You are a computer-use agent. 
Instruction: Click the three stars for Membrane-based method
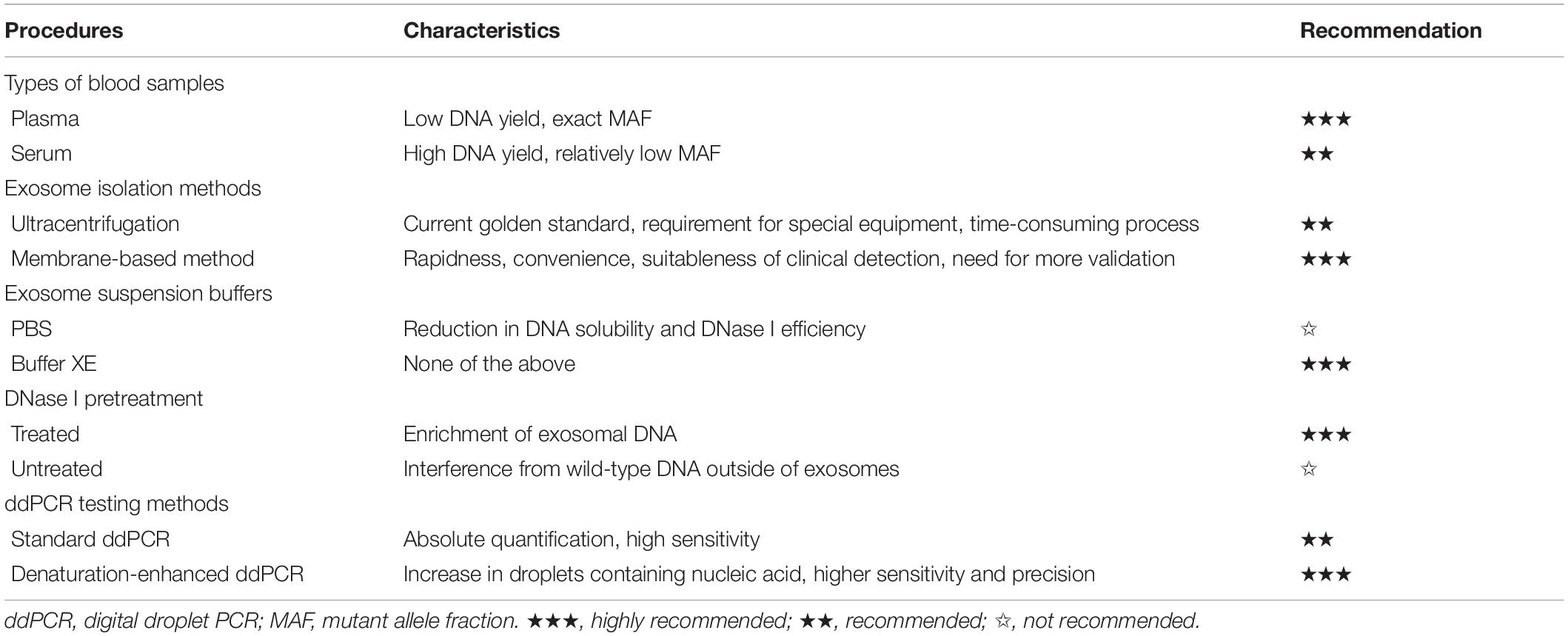click(x=1325, y=258)
